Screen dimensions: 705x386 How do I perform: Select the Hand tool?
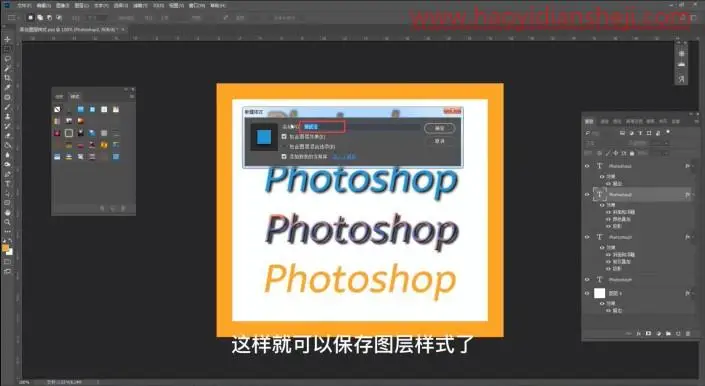7,213
